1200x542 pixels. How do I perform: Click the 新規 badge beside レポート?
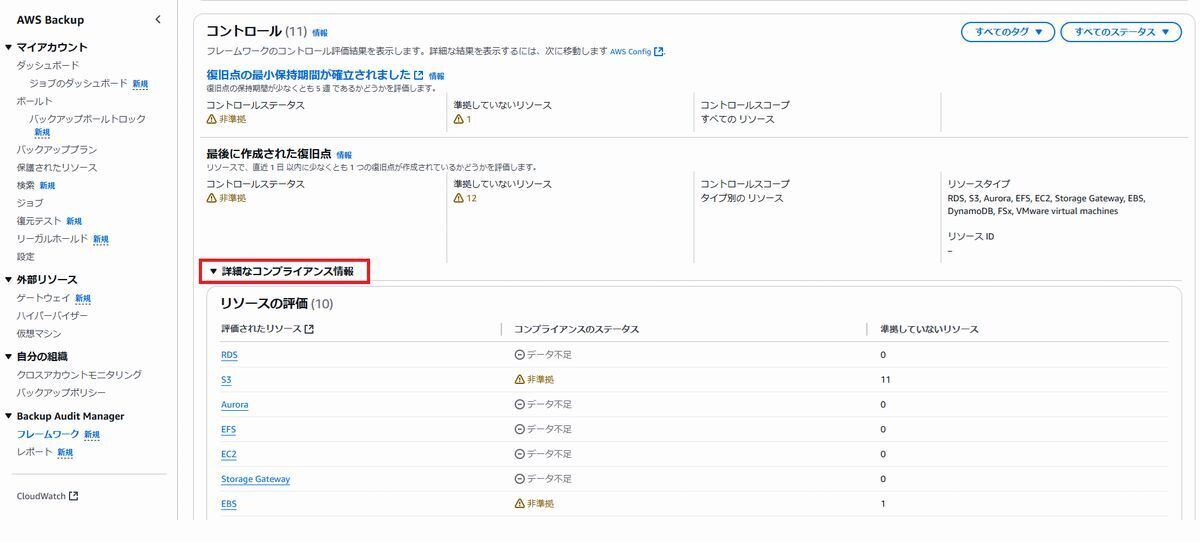65,453
